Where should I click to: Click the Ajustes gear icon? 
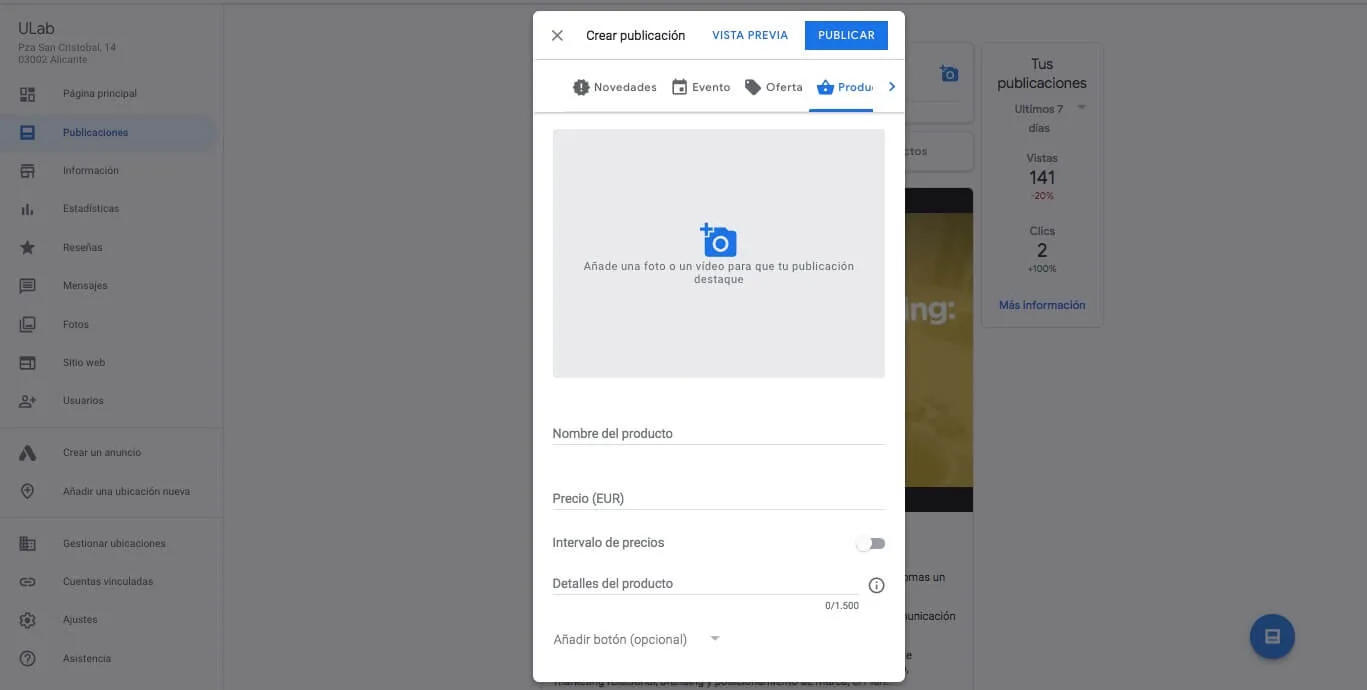(x=27, y=620)
